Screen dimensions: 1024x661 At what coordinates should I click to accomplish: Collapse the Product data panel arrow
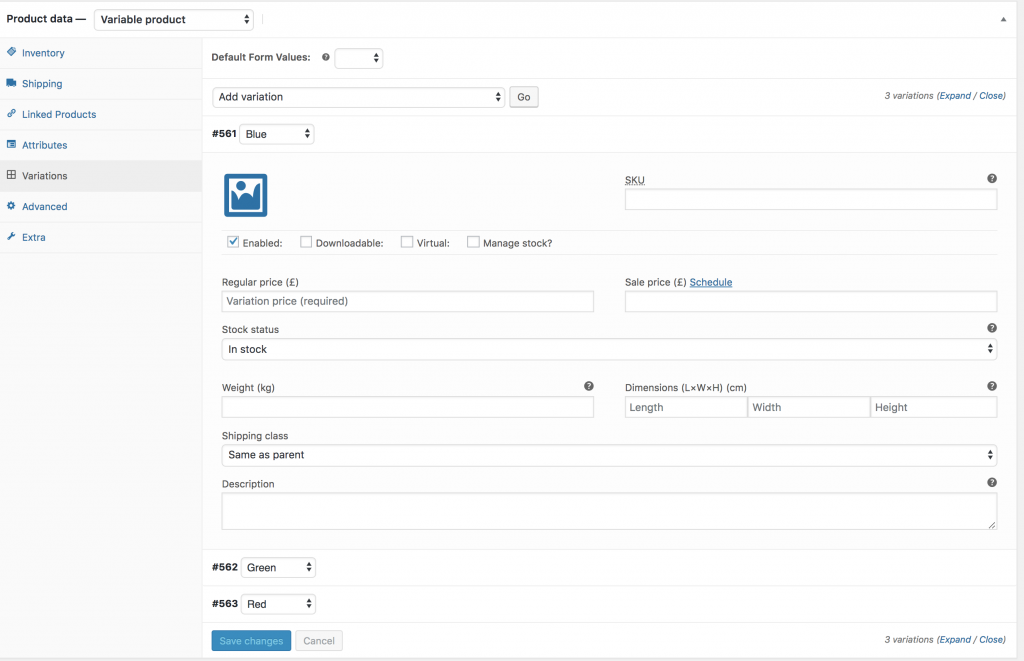point(1003,19)
